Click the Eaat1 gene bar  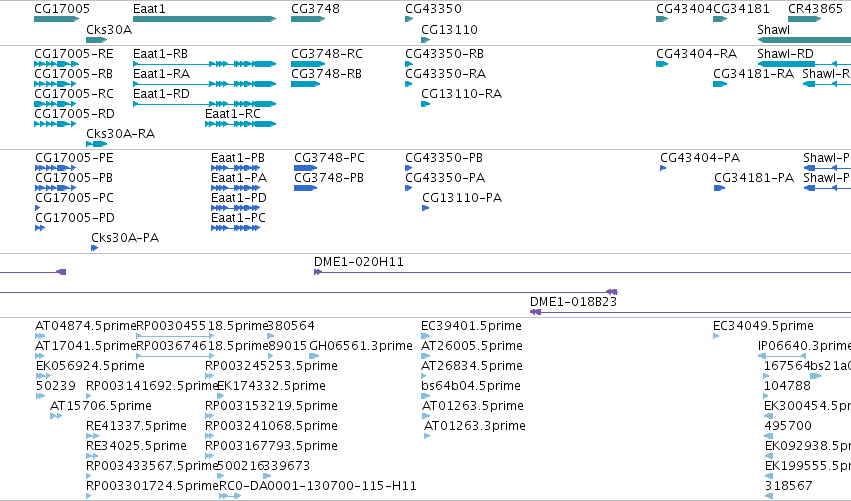coord(205,19)
